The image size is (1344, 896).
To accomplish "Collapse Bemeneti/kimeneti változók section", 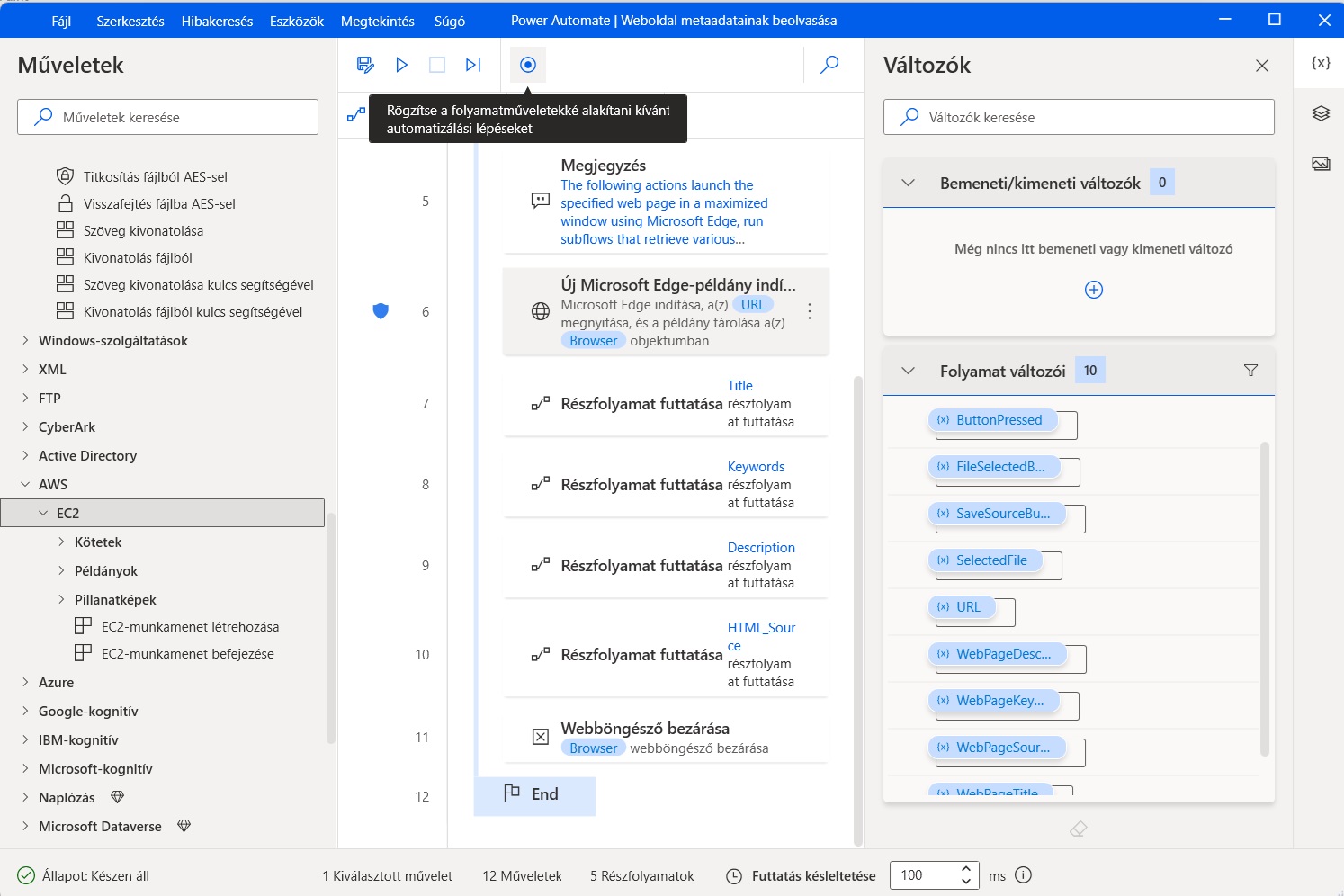I will coord(909,183).
